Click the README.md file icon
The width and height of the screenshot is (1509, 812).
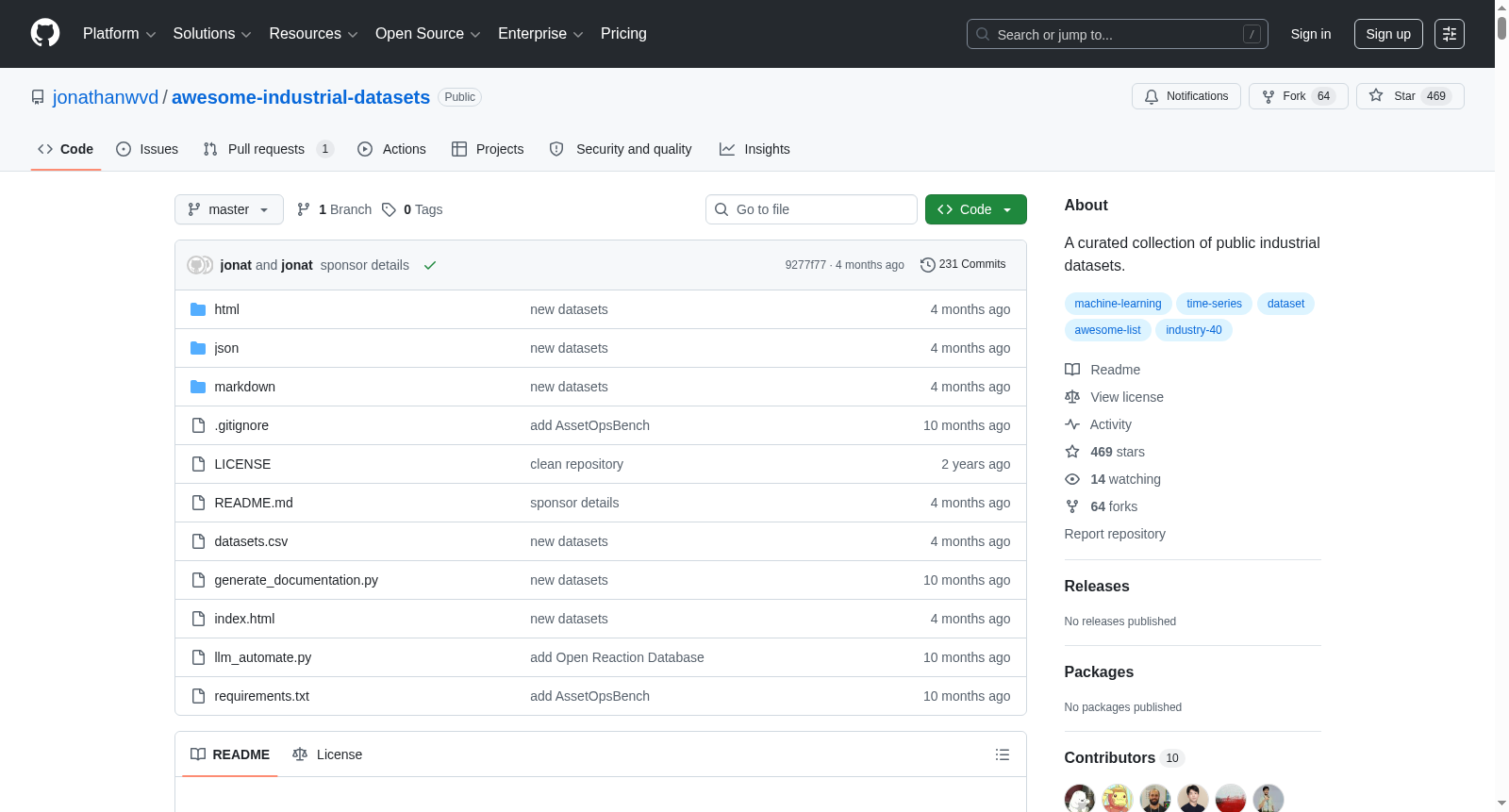point(198,503)
